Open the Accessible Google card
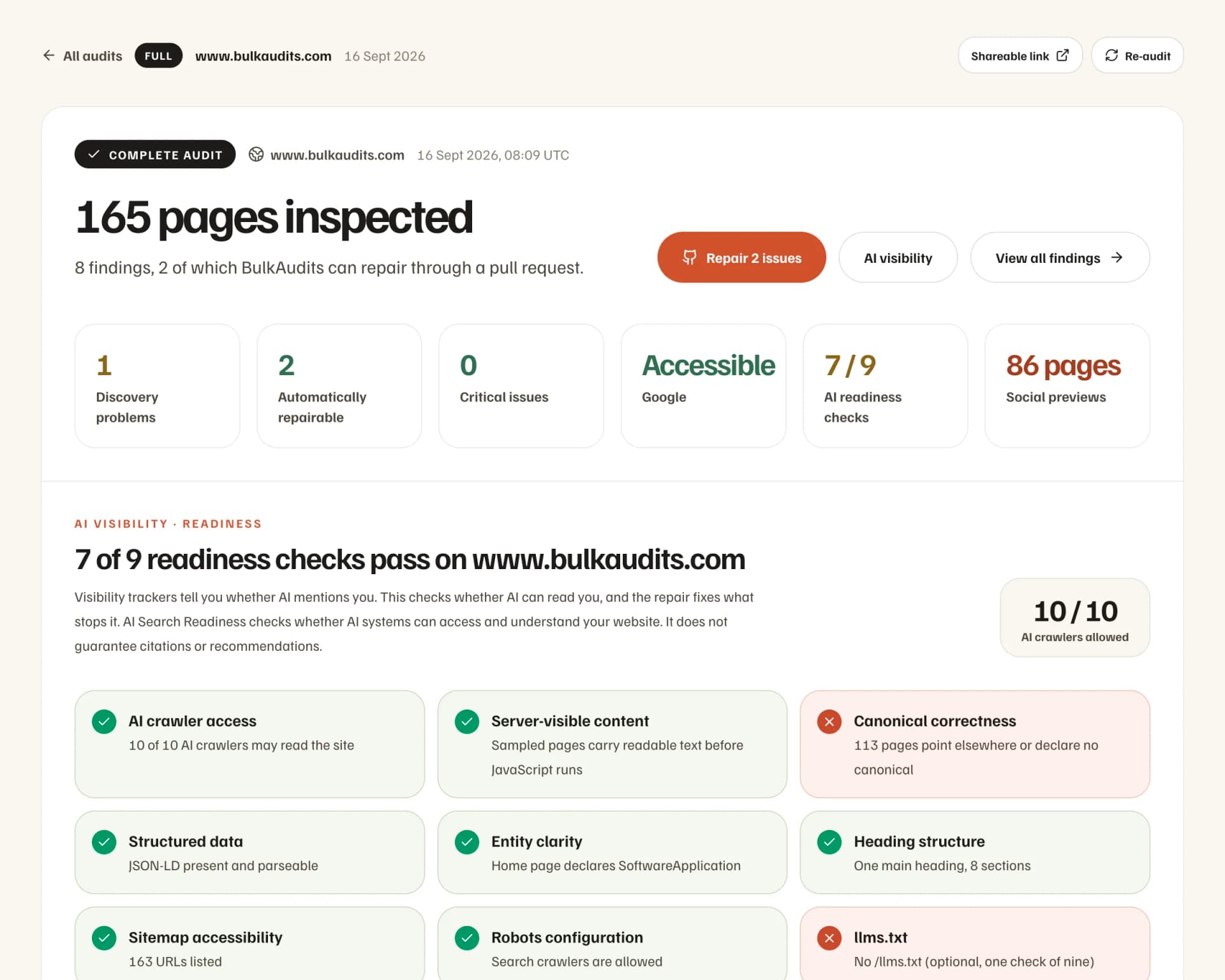The height and width of the screenshot is (980, 1225). 703,385
